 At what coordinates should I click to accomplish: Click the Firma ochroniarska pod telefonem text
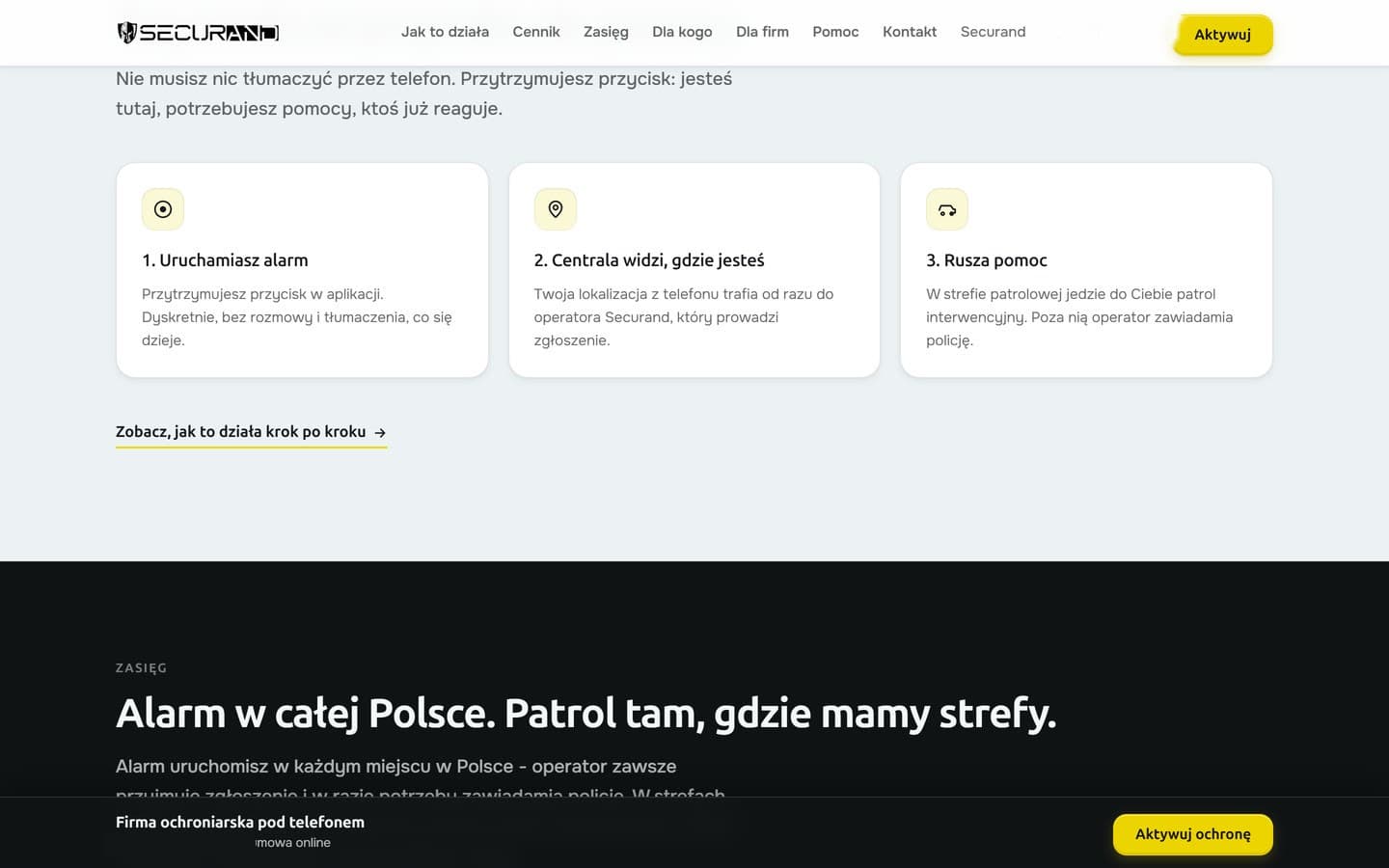click(x=240, y=822)
